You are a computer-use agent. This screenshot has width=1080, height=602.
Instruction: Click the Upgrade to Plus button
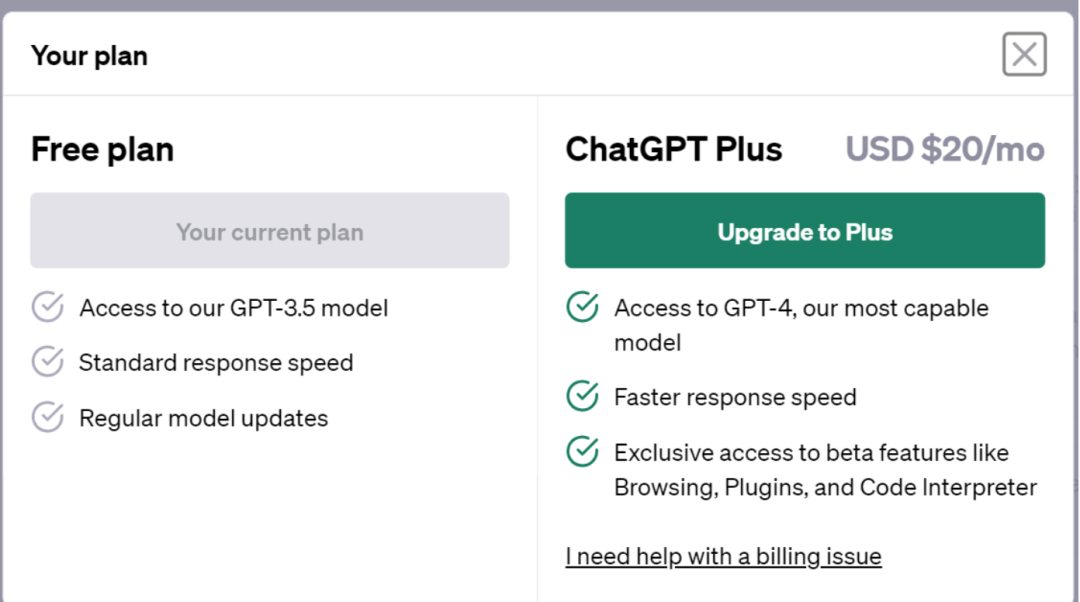pyautogui.click(x=804, y=231)
